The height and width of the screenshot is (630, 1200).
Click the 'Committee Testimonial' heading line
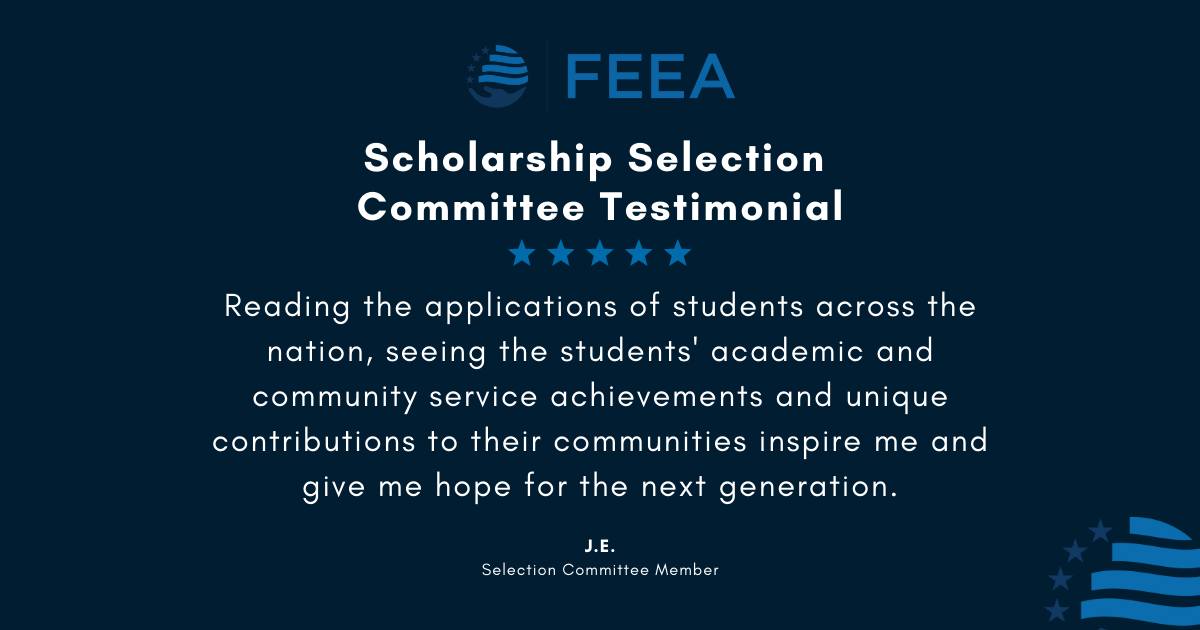(x=600, y=207)
